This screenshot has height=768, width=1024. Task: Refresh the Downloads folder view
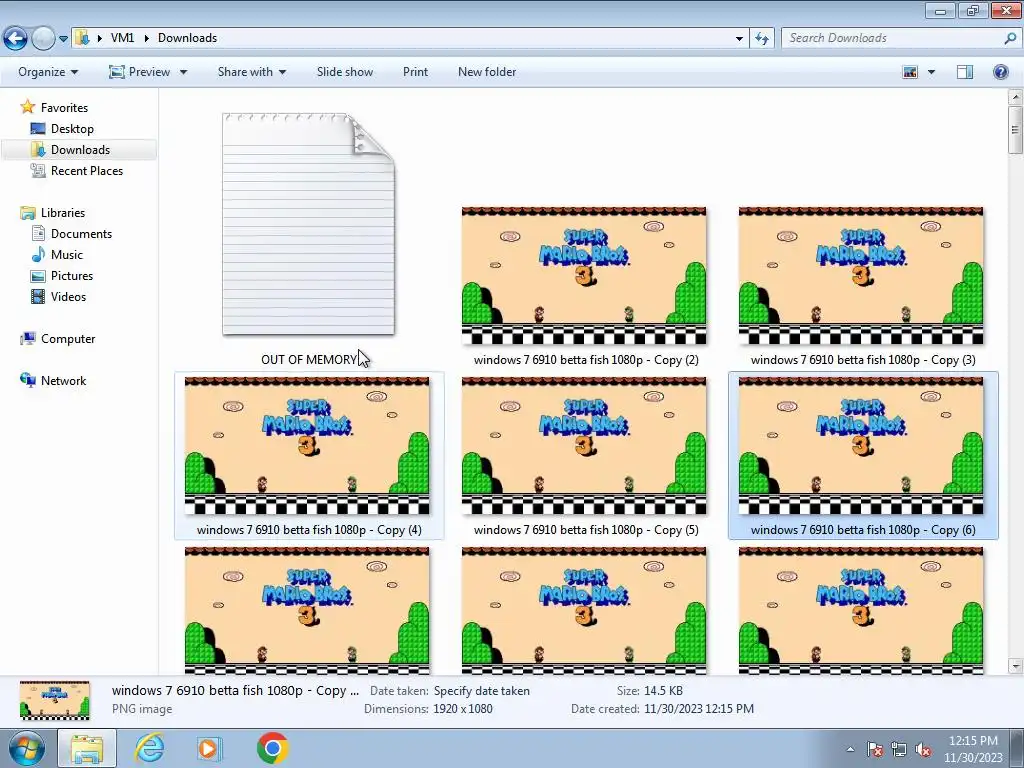pos(761,39)
